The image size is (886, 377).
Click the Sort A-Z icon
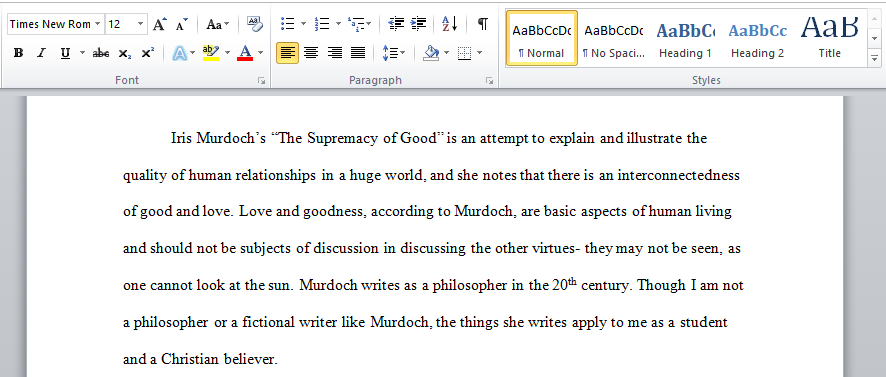click(x=450, y=24)
